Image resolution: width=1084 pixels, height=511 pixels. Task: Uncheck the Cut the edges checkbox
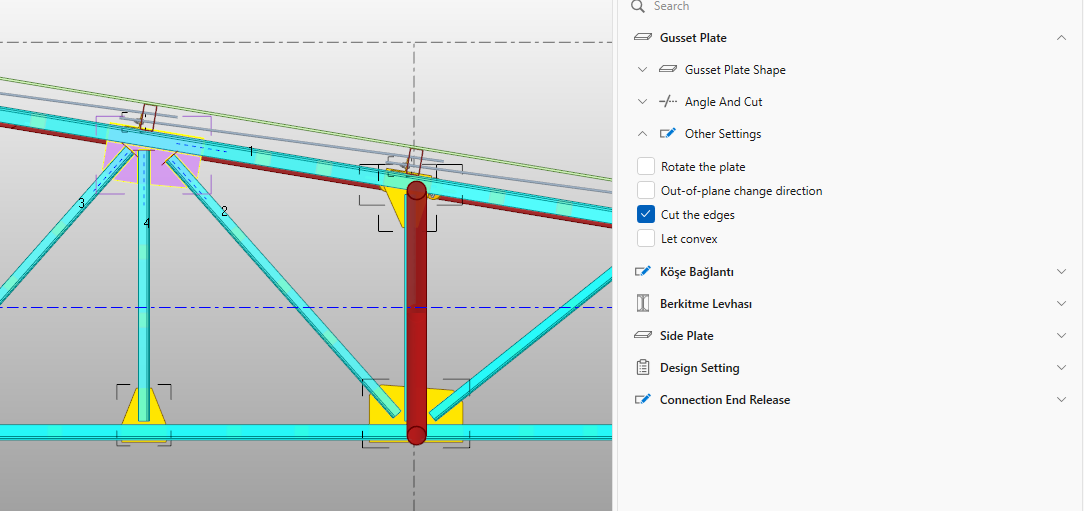(646, 215)
